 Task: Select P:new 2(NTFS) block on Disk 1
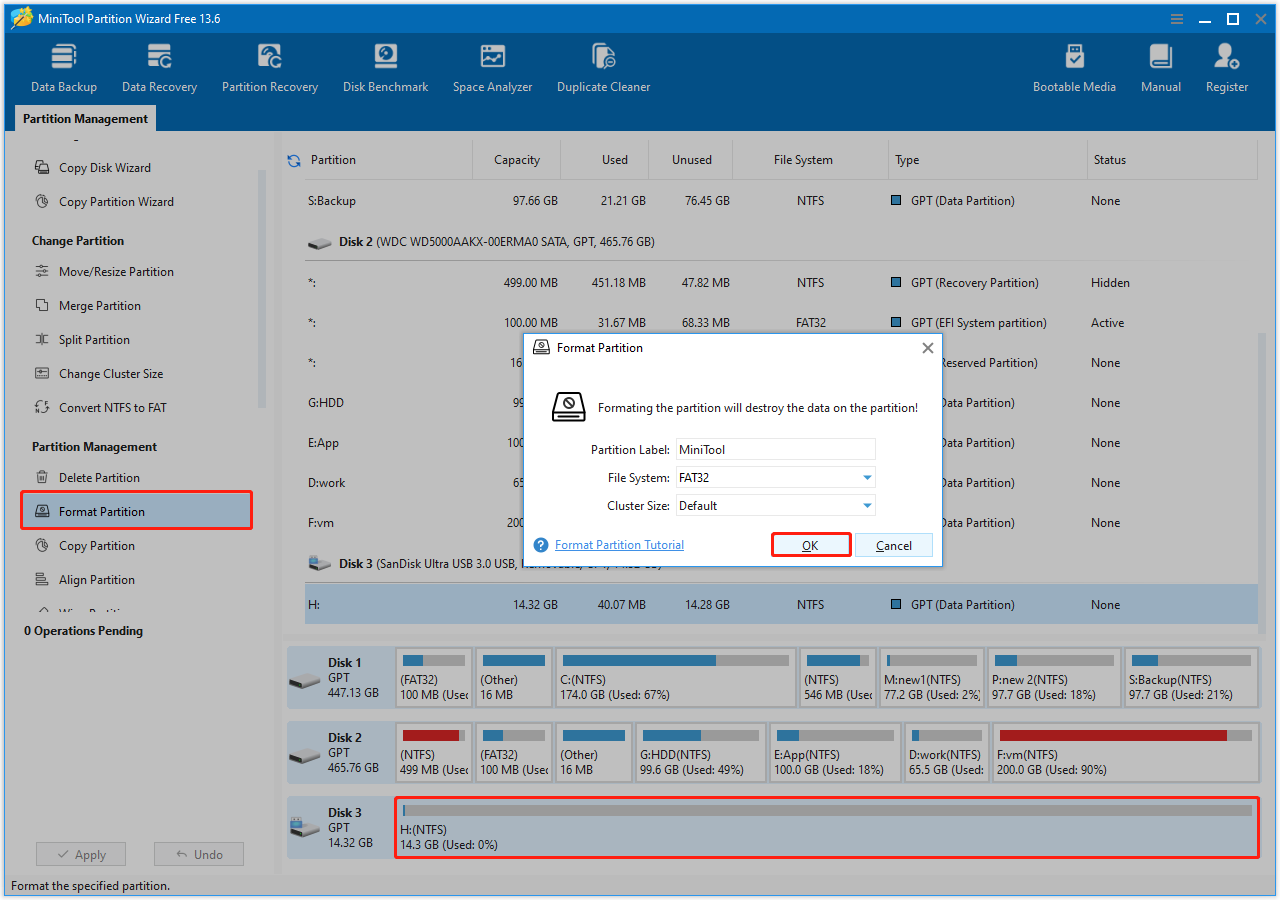[x=1053, y=678]
